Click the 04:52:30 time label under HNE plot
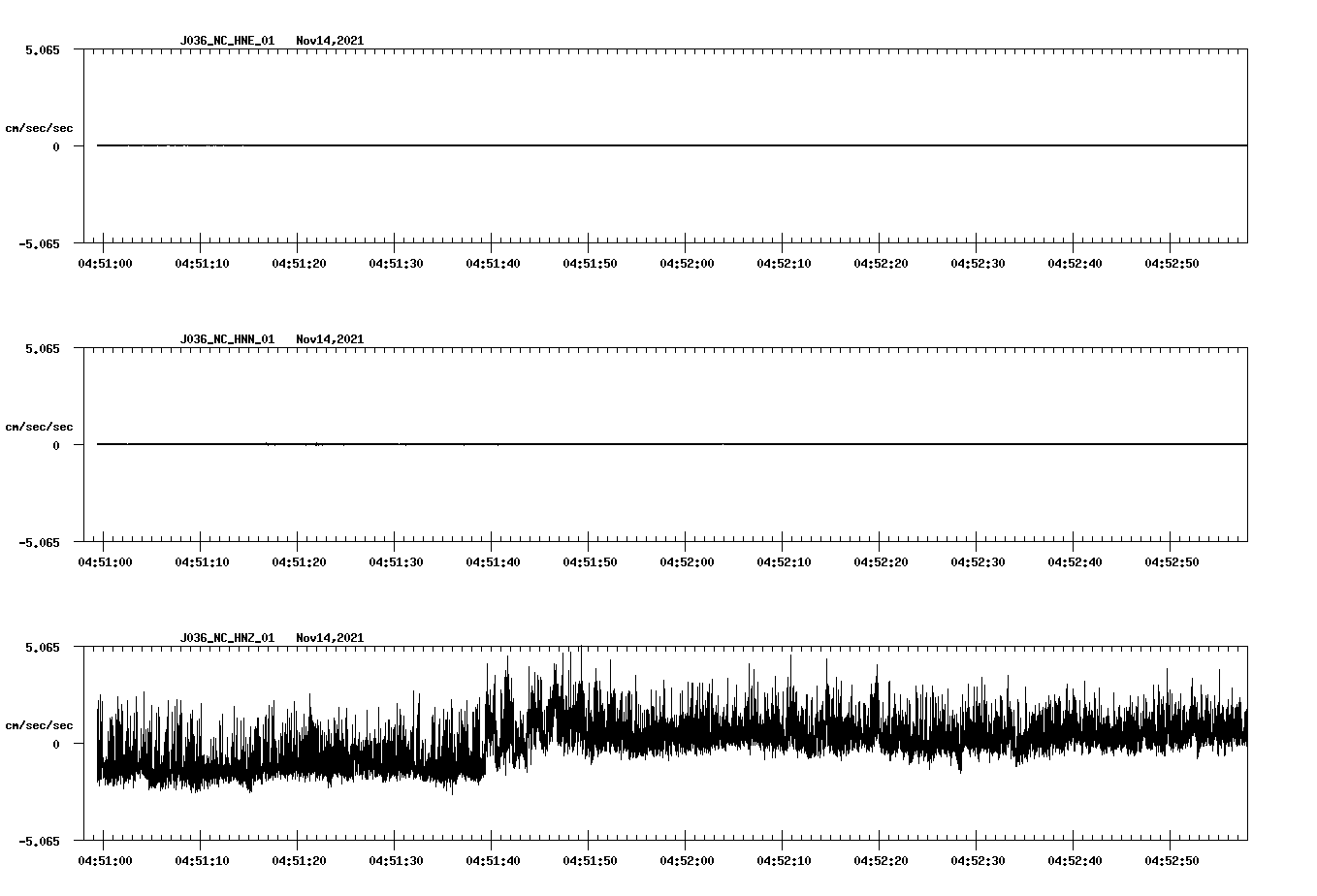 tap(978, 264)
